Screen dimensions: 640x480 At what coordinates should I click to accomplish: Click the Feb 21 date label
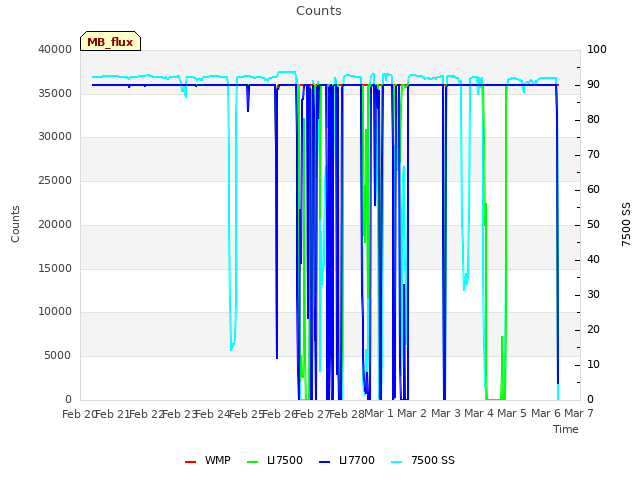[112, 414]
